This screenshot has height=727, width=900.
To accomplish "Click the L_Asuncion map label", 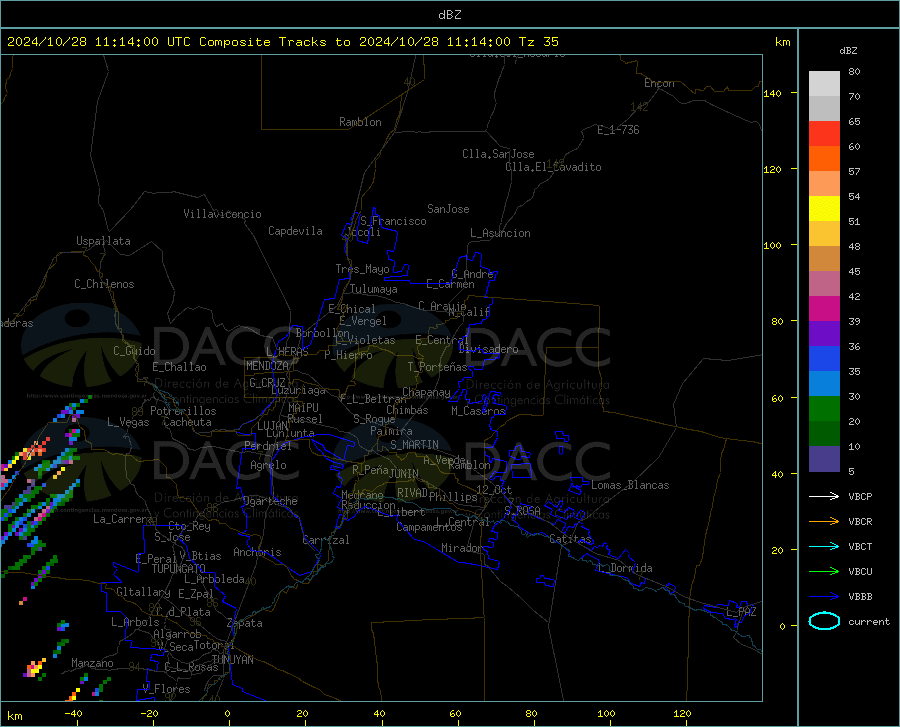I will pos(500,233).
